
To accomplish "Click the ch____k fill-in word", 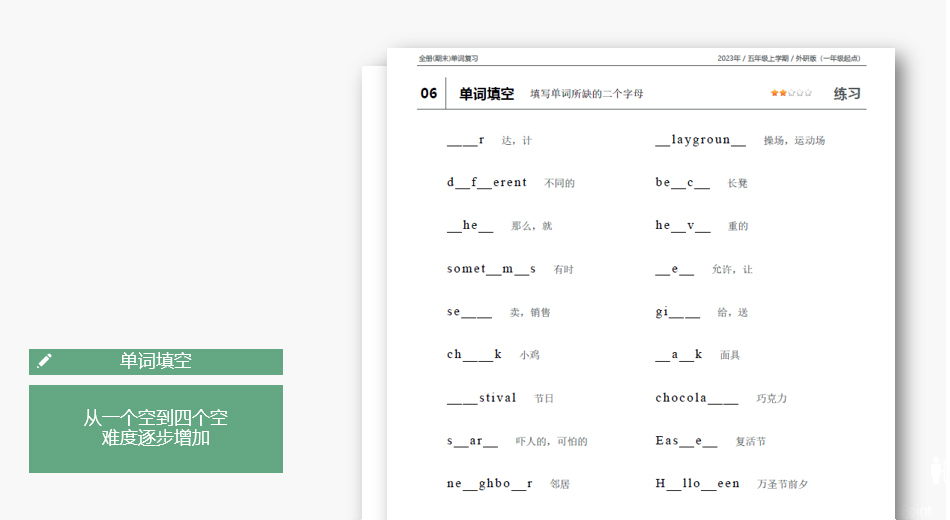I will click(474, 355).
